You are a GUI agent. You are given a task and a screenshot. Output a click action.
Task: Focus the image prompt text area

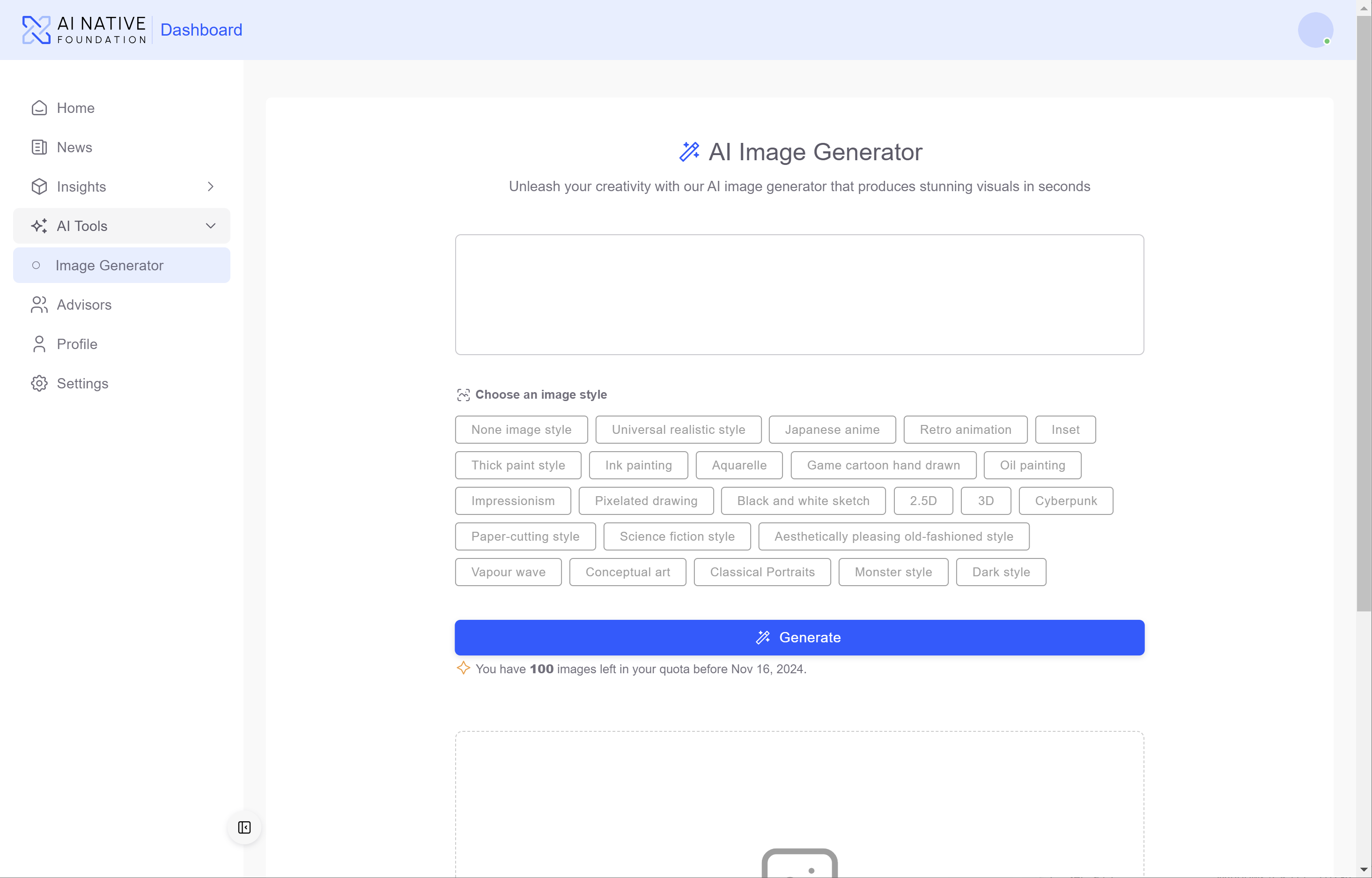[799, 294]
